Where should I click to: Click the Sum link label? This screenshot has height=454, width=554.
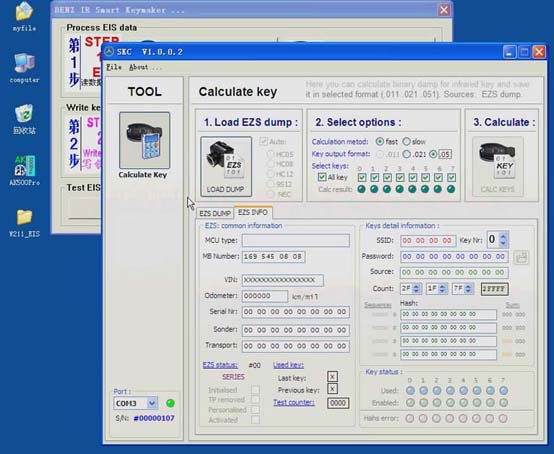coord(512,305)
